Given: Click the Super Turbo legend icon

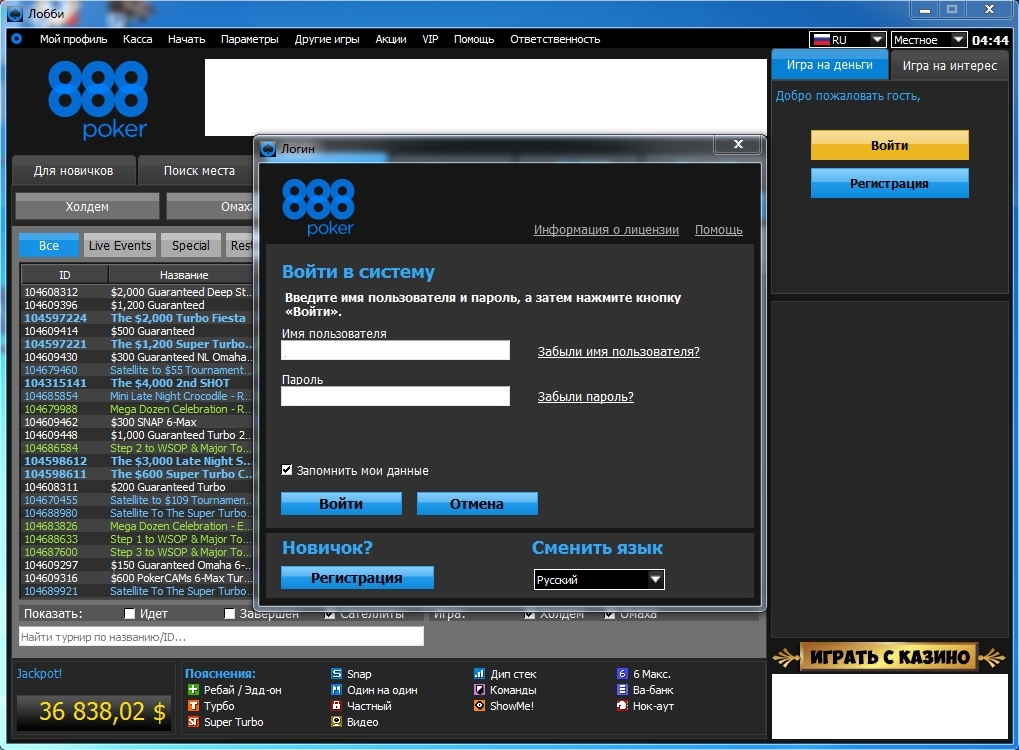Looking at the screenshot, I should coord(193,721).
